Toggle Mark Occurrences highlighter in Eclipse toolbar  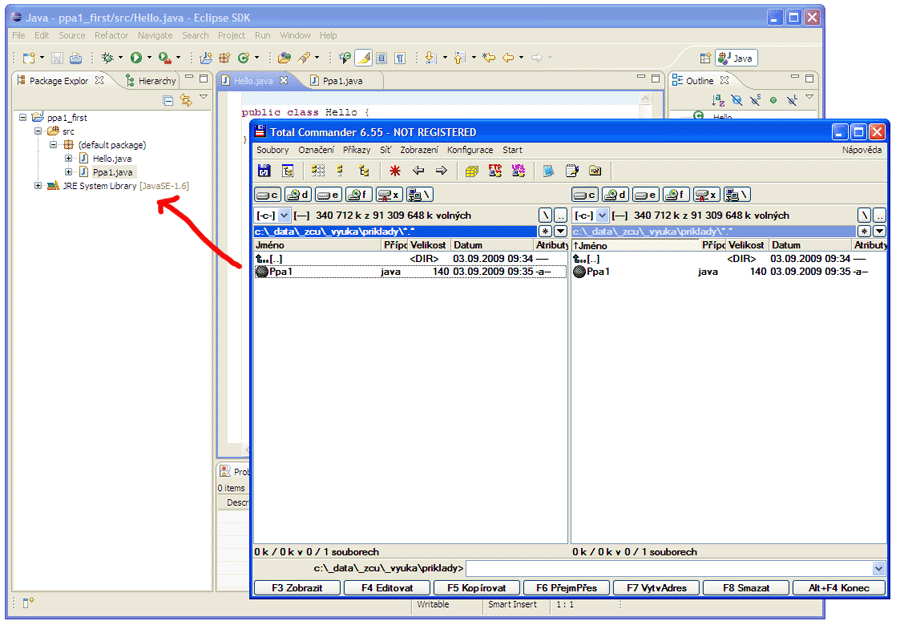coord(363,57)
